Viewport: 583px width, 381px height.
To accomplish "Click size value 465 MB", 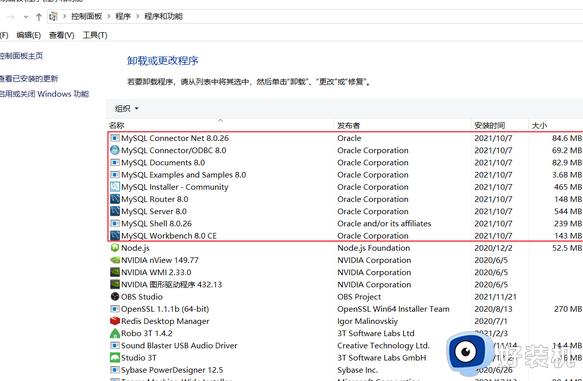I will (568, 187).
